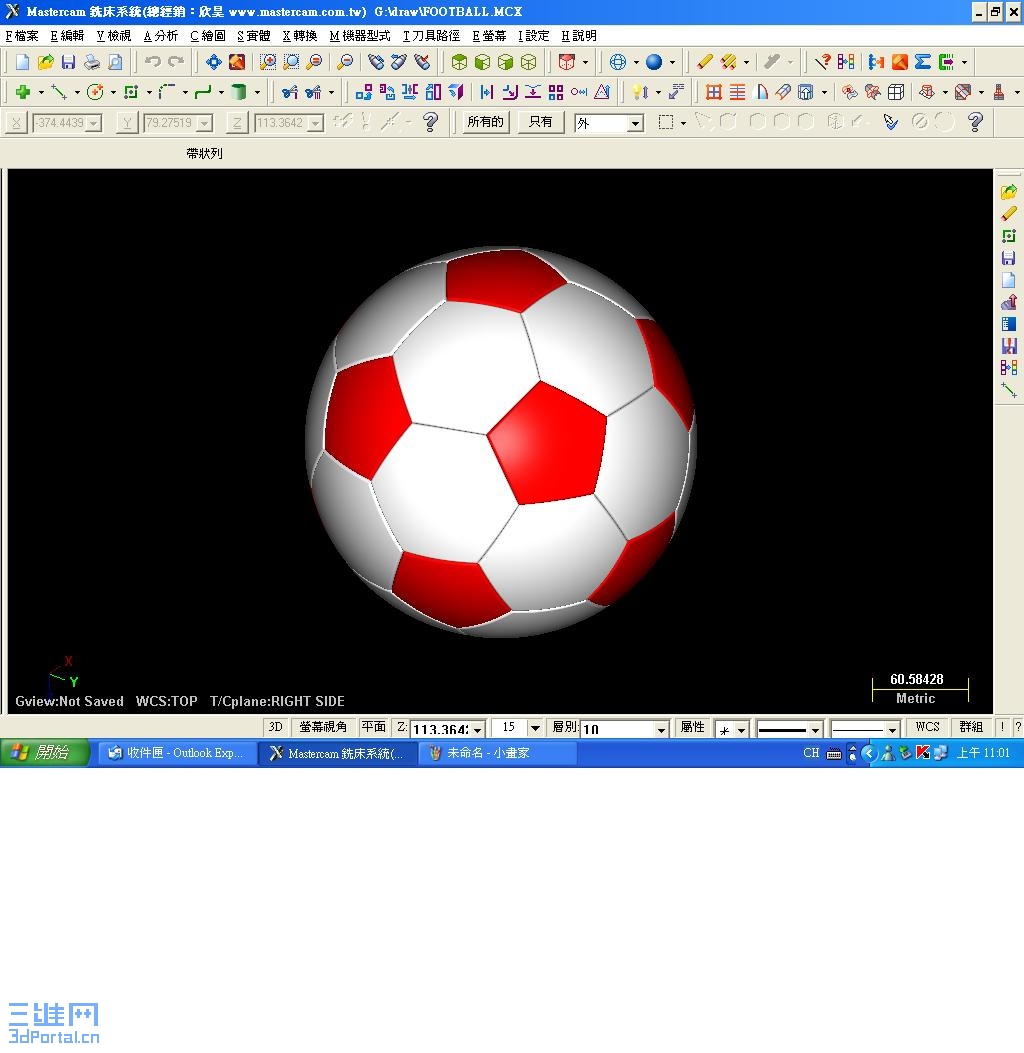Open the A 分析 analyze menu
The height and width of the screenshot is (1053, 1024).
click(161, 36)
